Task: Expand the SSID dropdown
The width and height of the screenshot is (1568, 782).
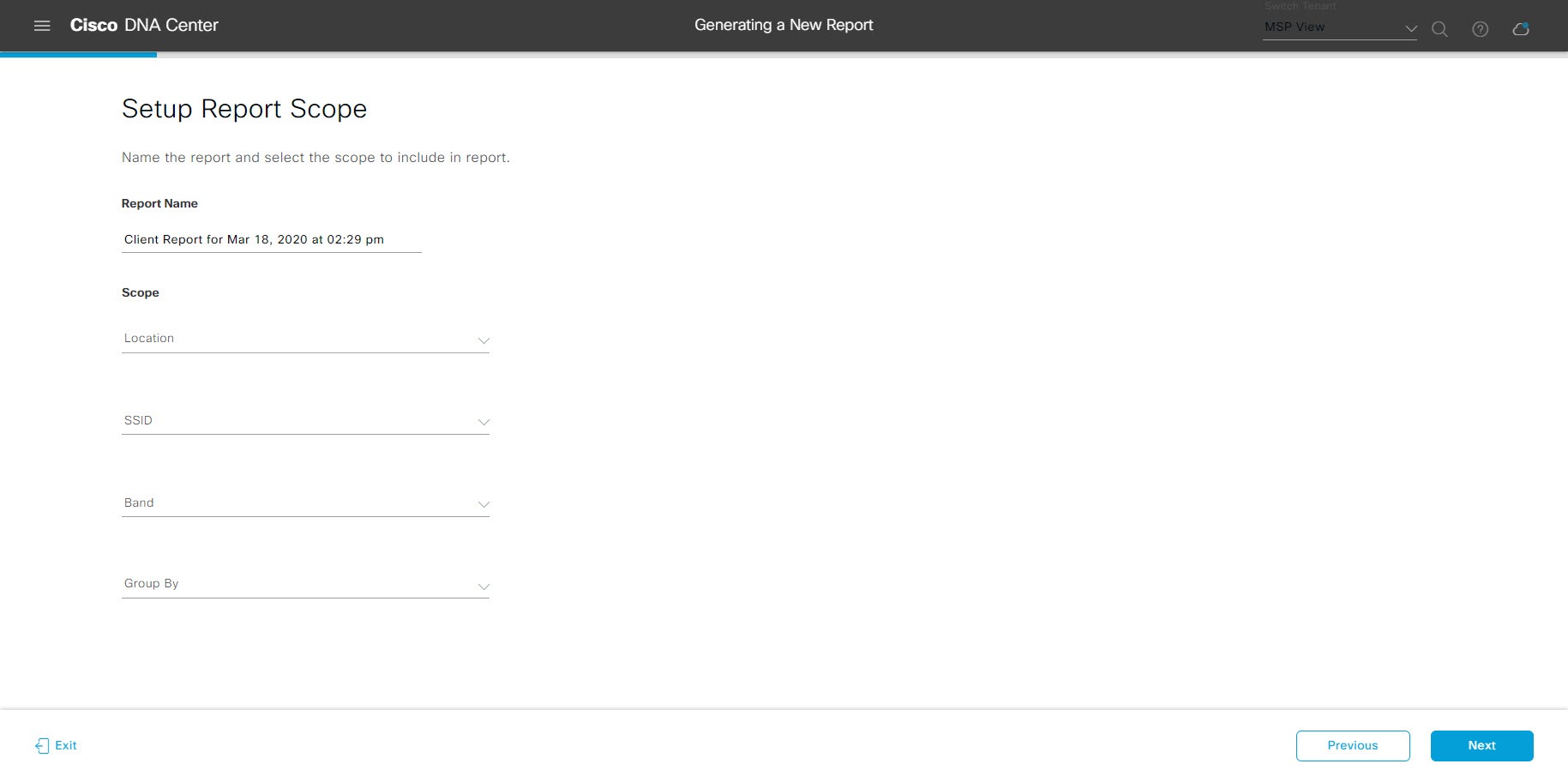Action: (x=305, y=421)
